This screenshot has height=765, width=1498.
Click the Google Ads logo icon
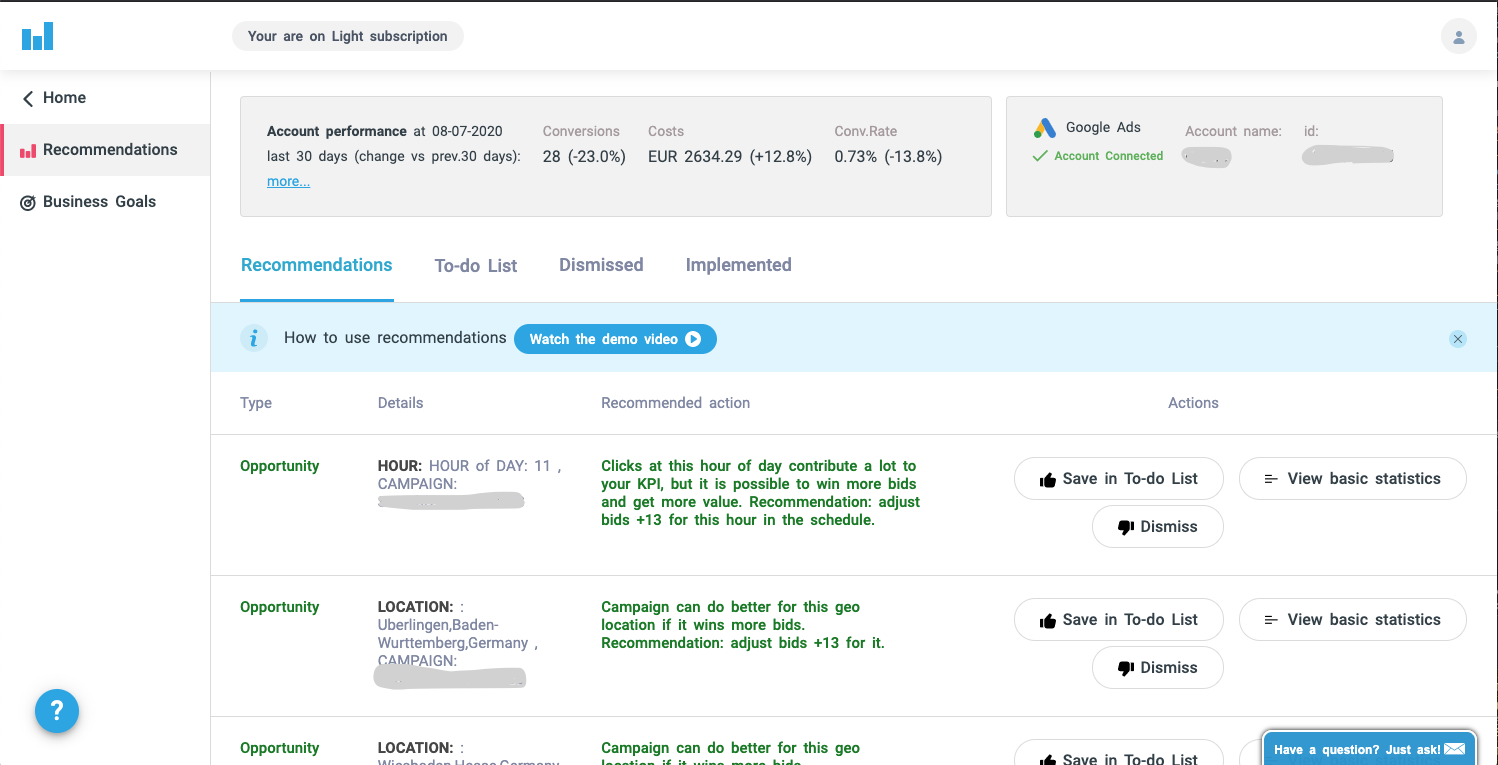tap(1044, 128)
